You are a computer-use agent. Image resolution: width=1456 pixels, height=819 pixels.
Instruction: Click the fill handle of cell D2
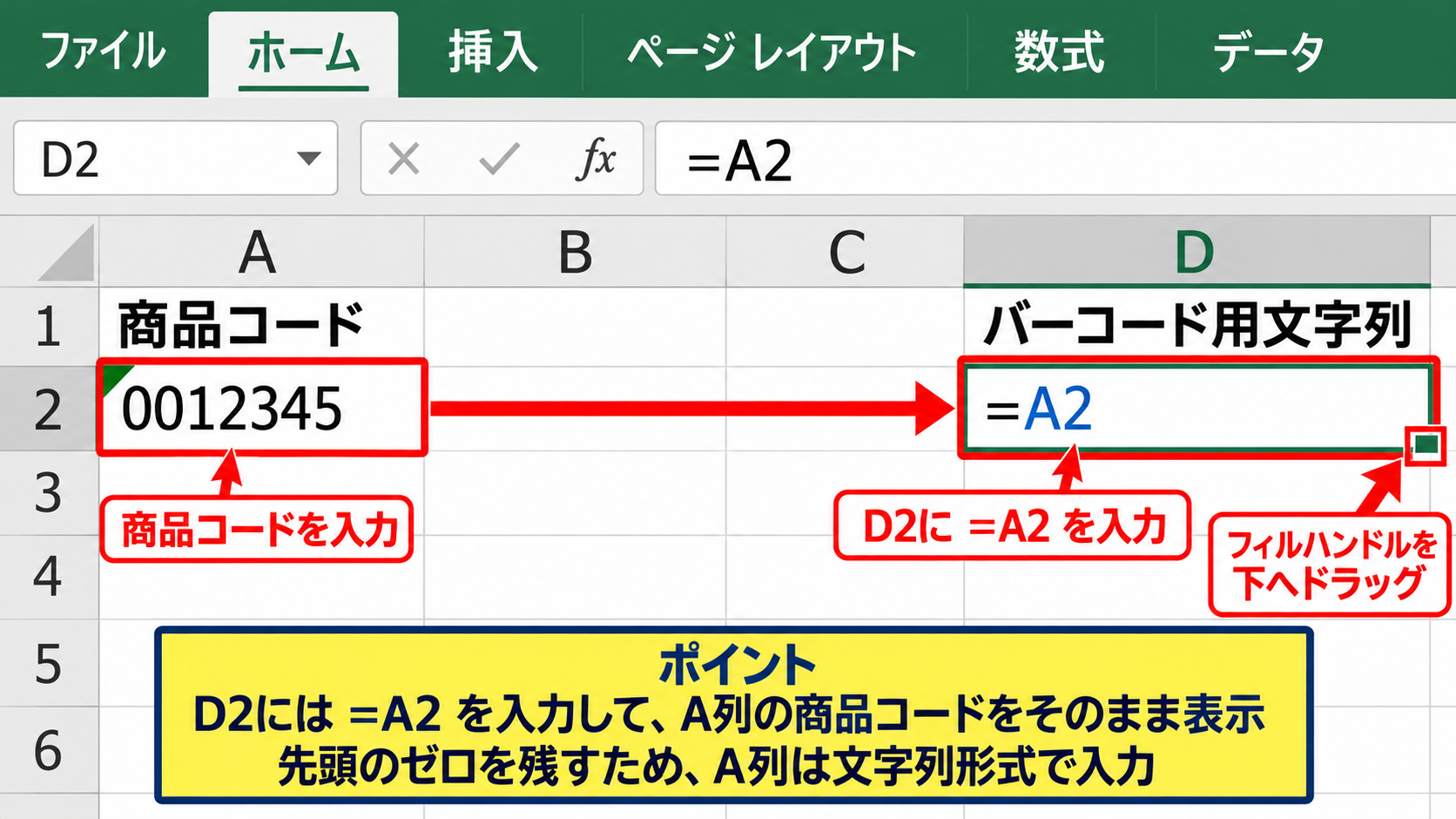coord(1426,445)
